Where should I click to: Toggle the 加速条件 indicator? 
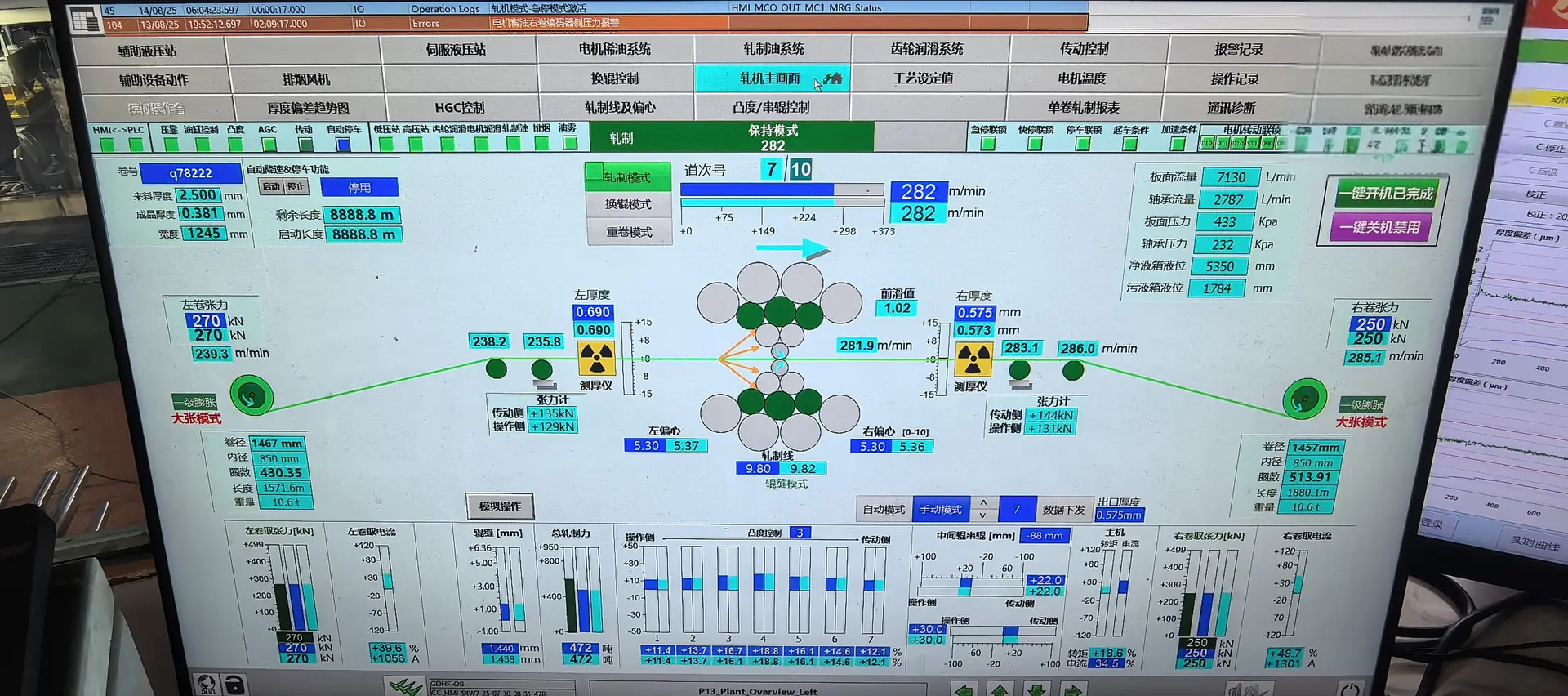[x=1177, y=144]
